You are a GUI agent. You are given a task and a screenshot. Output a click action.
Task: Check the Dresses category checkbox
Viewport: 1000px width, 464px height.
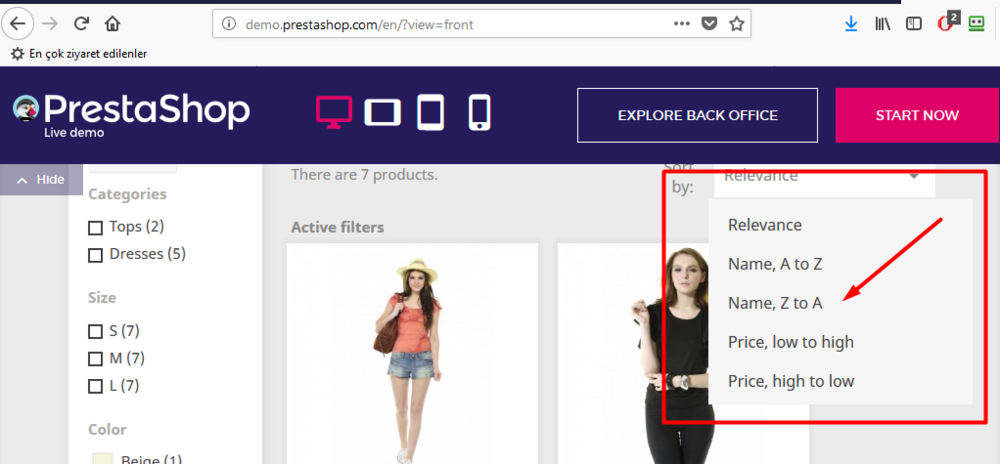(x=96, y=255)
